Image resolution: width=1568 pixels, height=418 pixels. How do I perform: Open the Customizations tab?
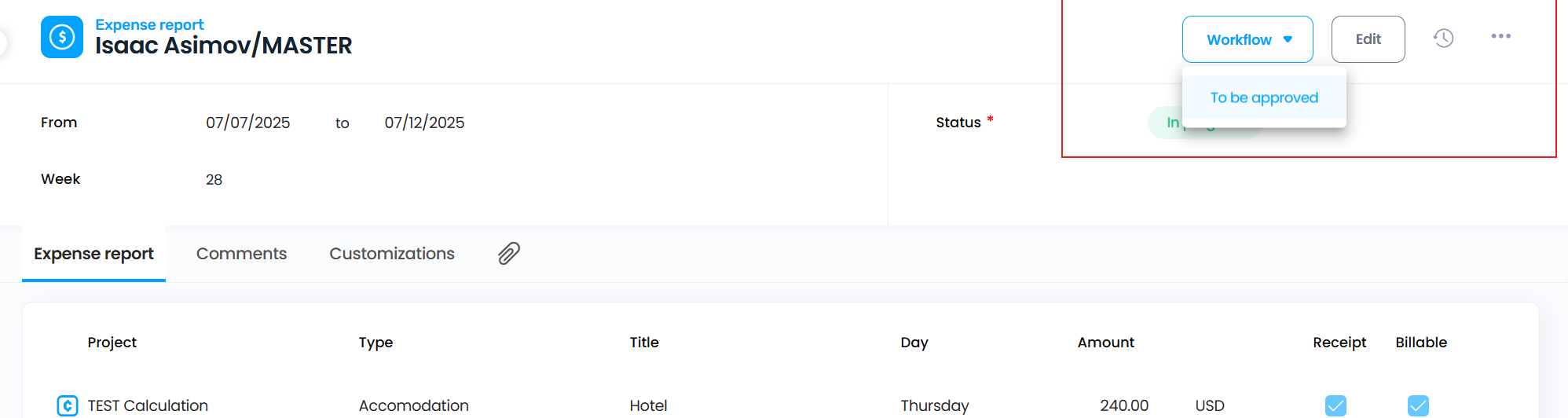pos(391,254)
